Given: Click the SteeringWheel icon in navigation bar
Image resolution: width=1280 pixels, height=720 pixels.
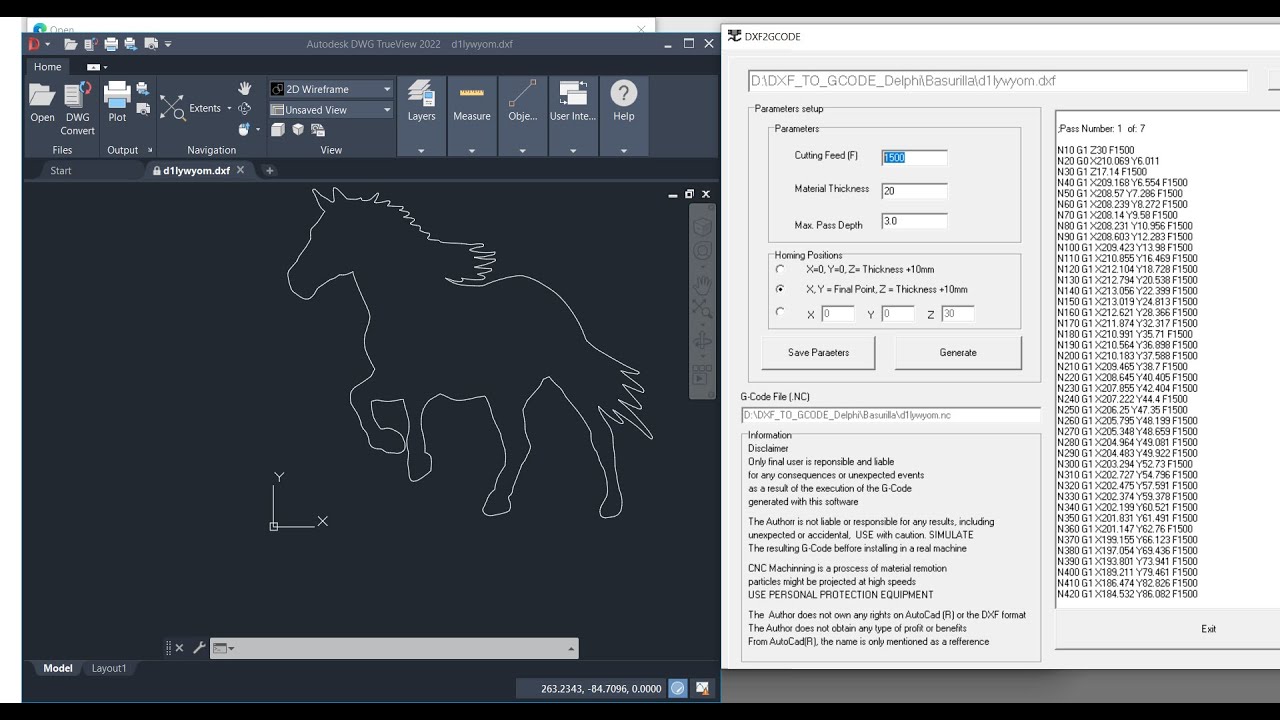Looking at the screenshot, I should click(x=703, y=250).
